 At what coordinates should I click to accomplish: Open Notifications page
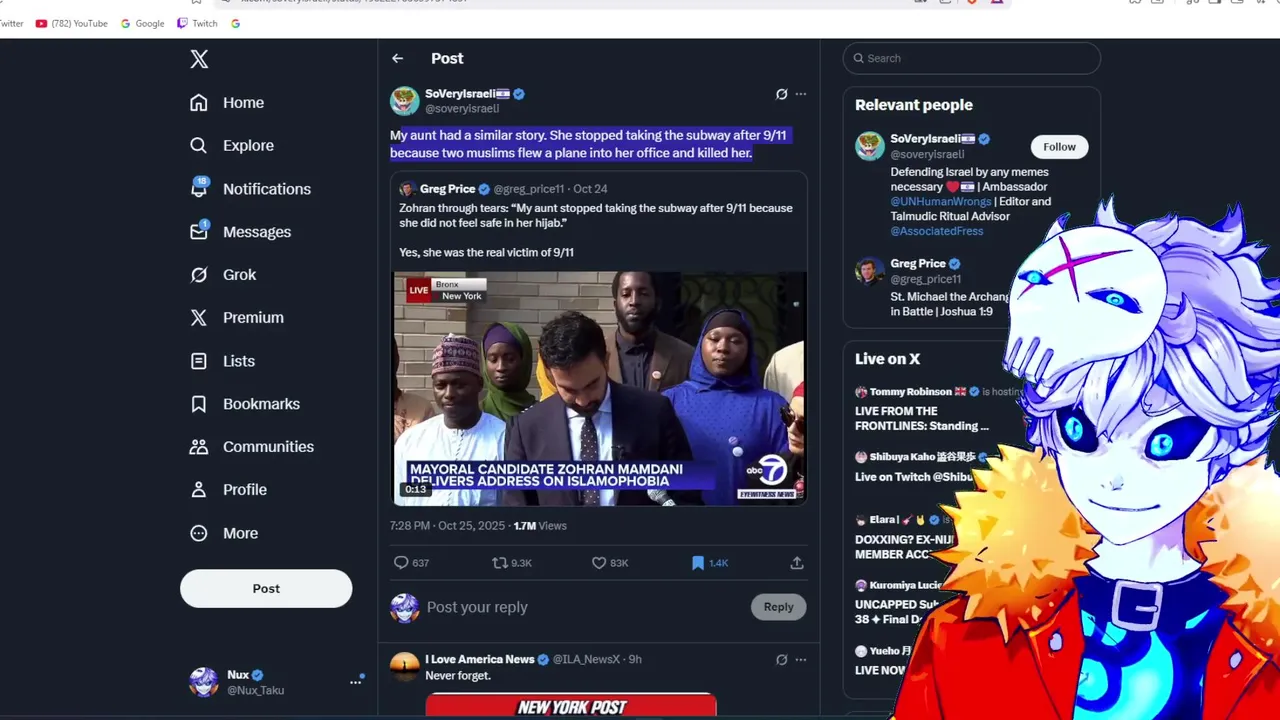250,189
